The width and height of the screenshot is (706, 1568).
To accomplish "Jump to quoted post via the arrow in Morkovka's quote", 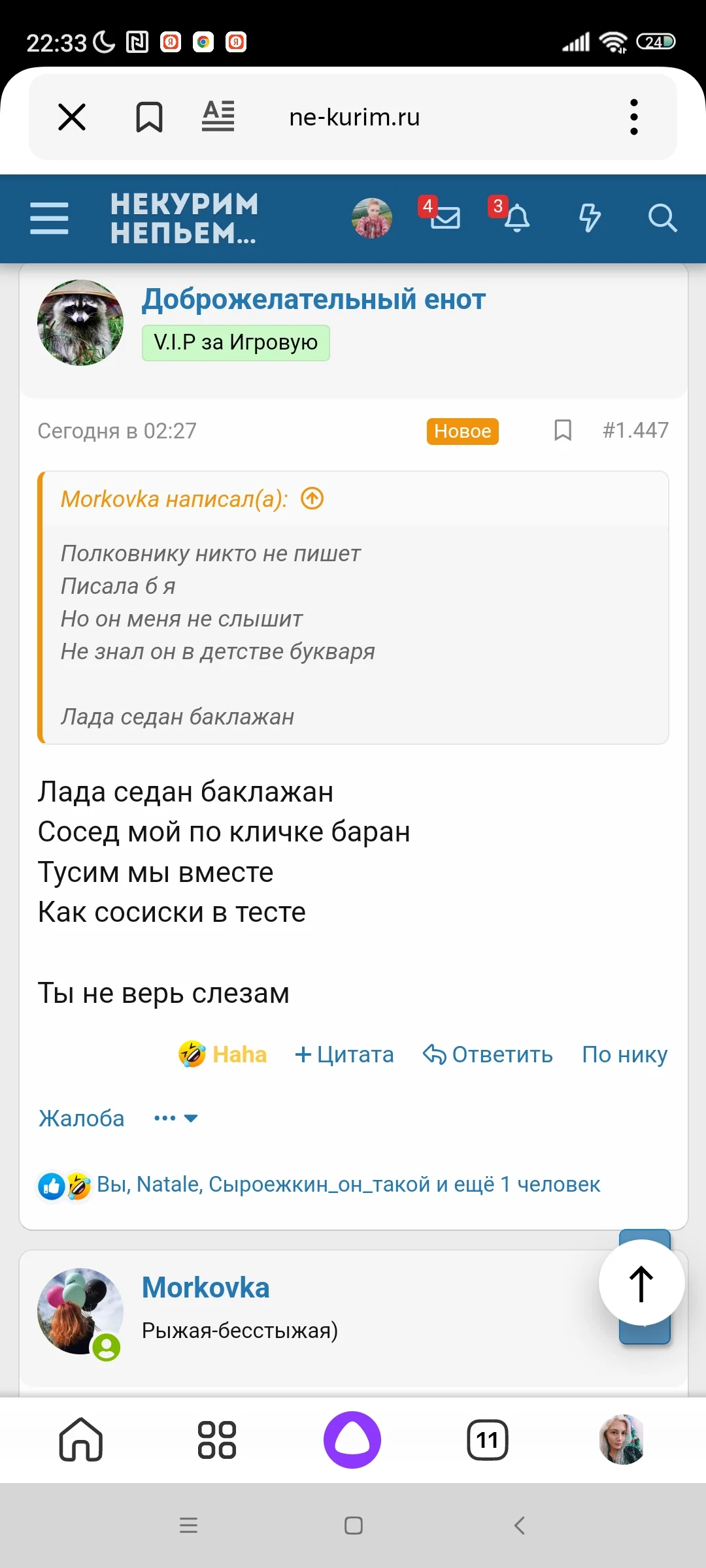I will [312, 499].
